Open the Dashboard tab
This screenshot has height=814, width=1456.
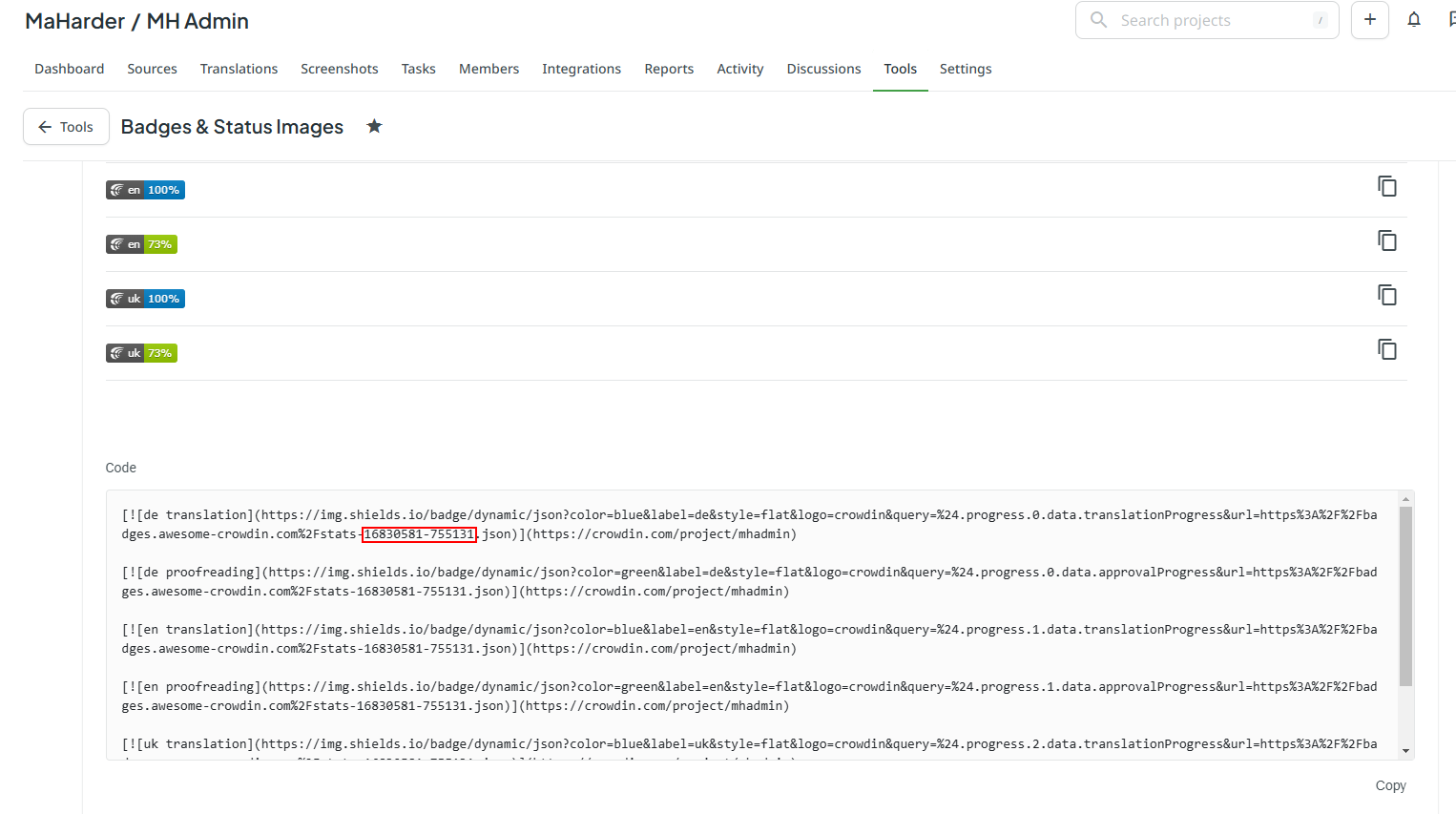click(70, 69)
